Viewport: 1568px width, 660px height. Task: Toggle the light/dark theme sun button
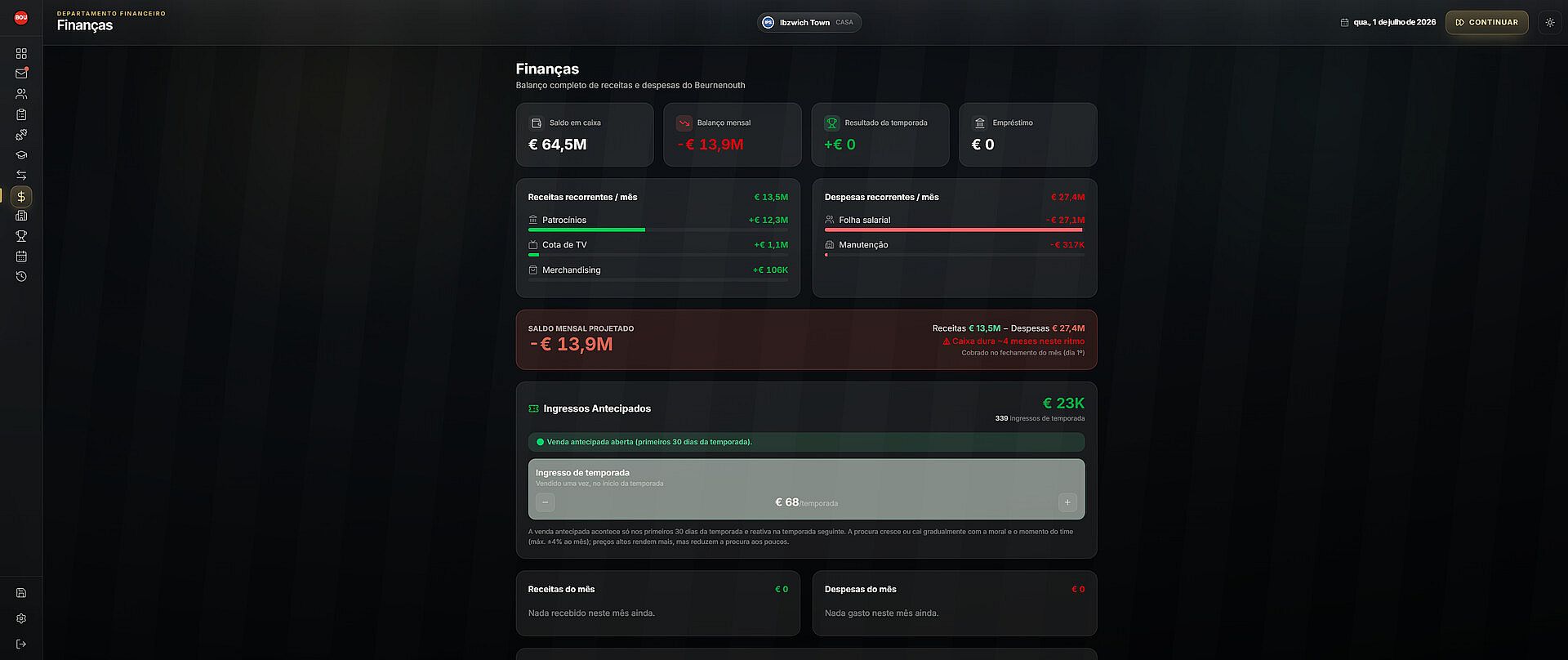click(x=1550, y=23)
